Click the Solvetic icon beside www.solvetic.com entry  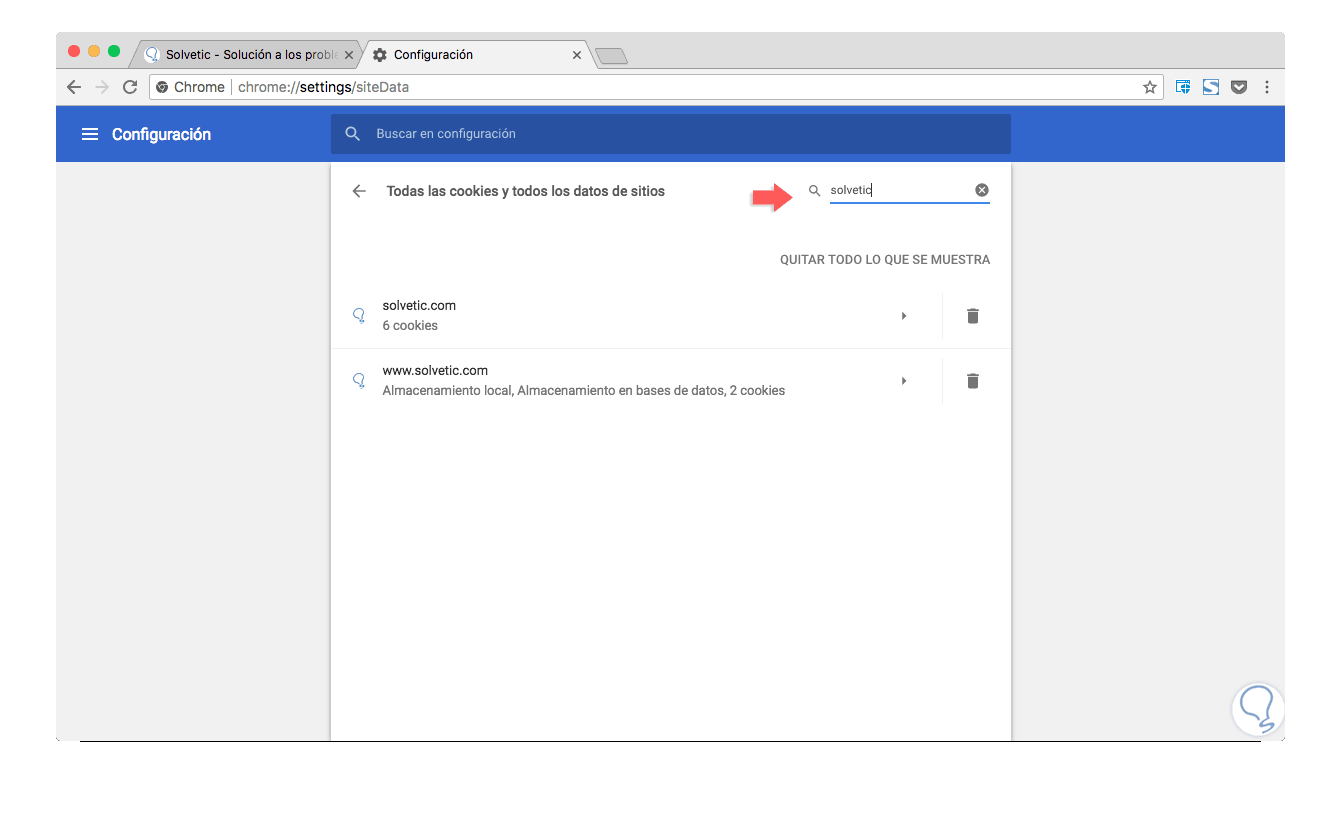click(359, 381)
